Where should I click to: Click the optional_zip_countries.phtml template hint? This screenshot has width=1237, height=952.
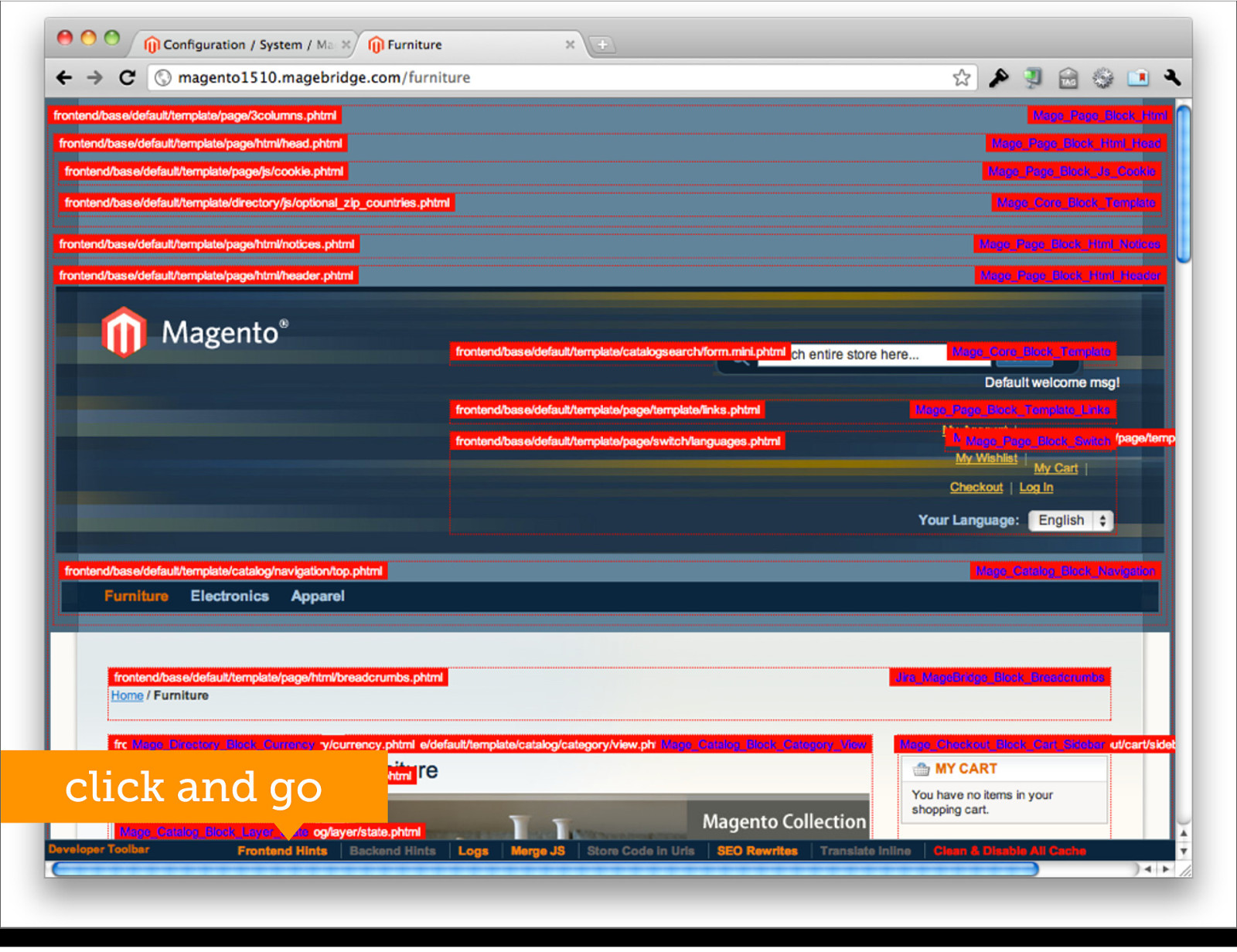[257, 202]
